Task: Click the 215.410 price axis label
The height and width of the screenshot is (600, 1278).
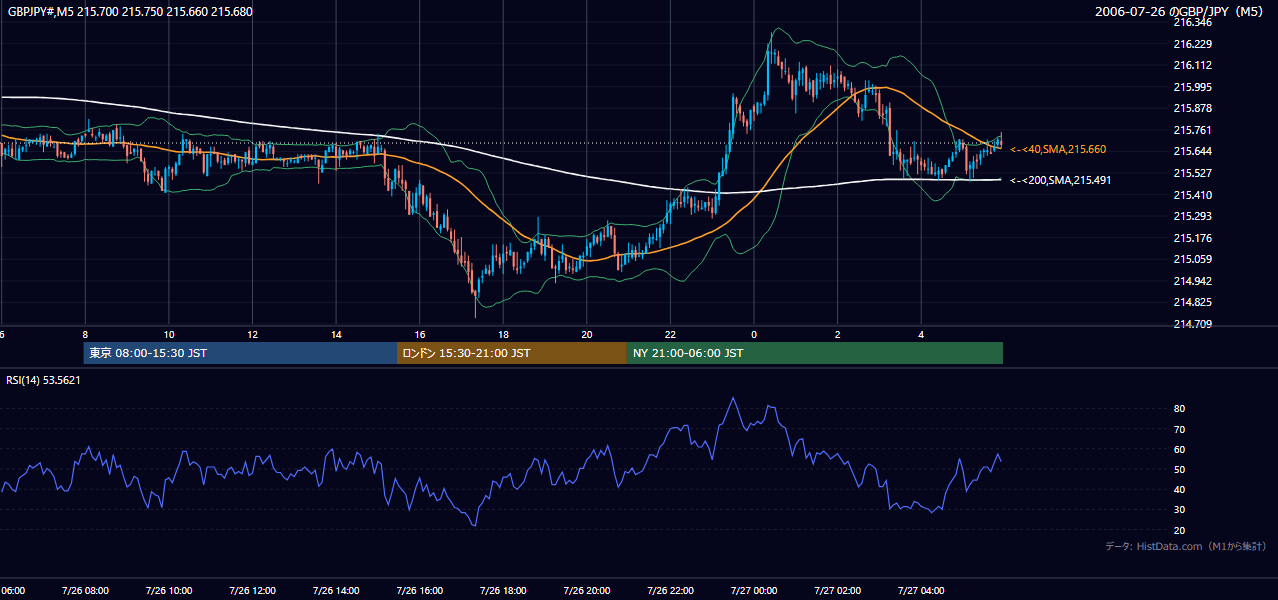Action: click(1193, 195)
